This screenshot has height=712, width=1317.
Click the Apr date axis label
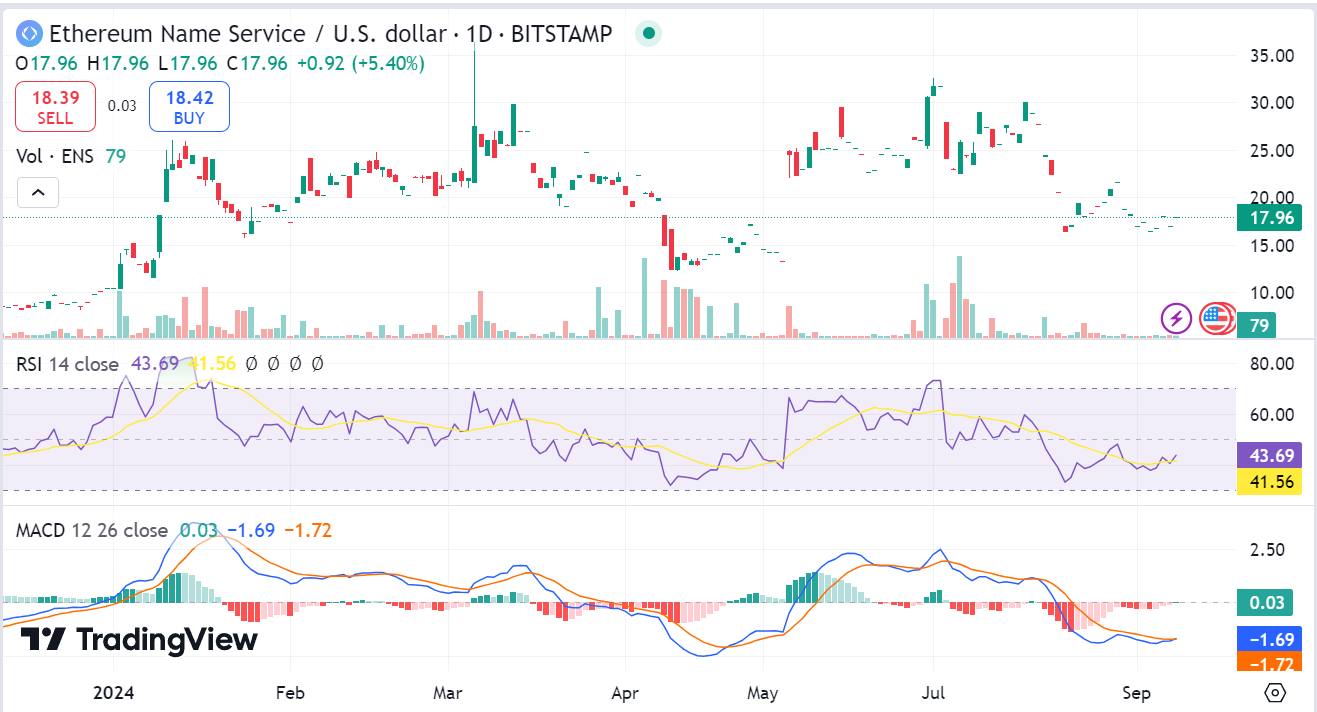(625, 692)
